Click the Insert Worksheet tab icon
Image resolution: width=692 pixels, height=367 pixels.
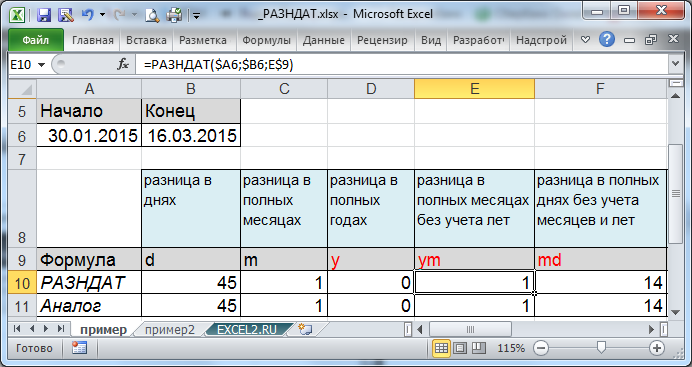pyautogui.click(x=305, y=329)
